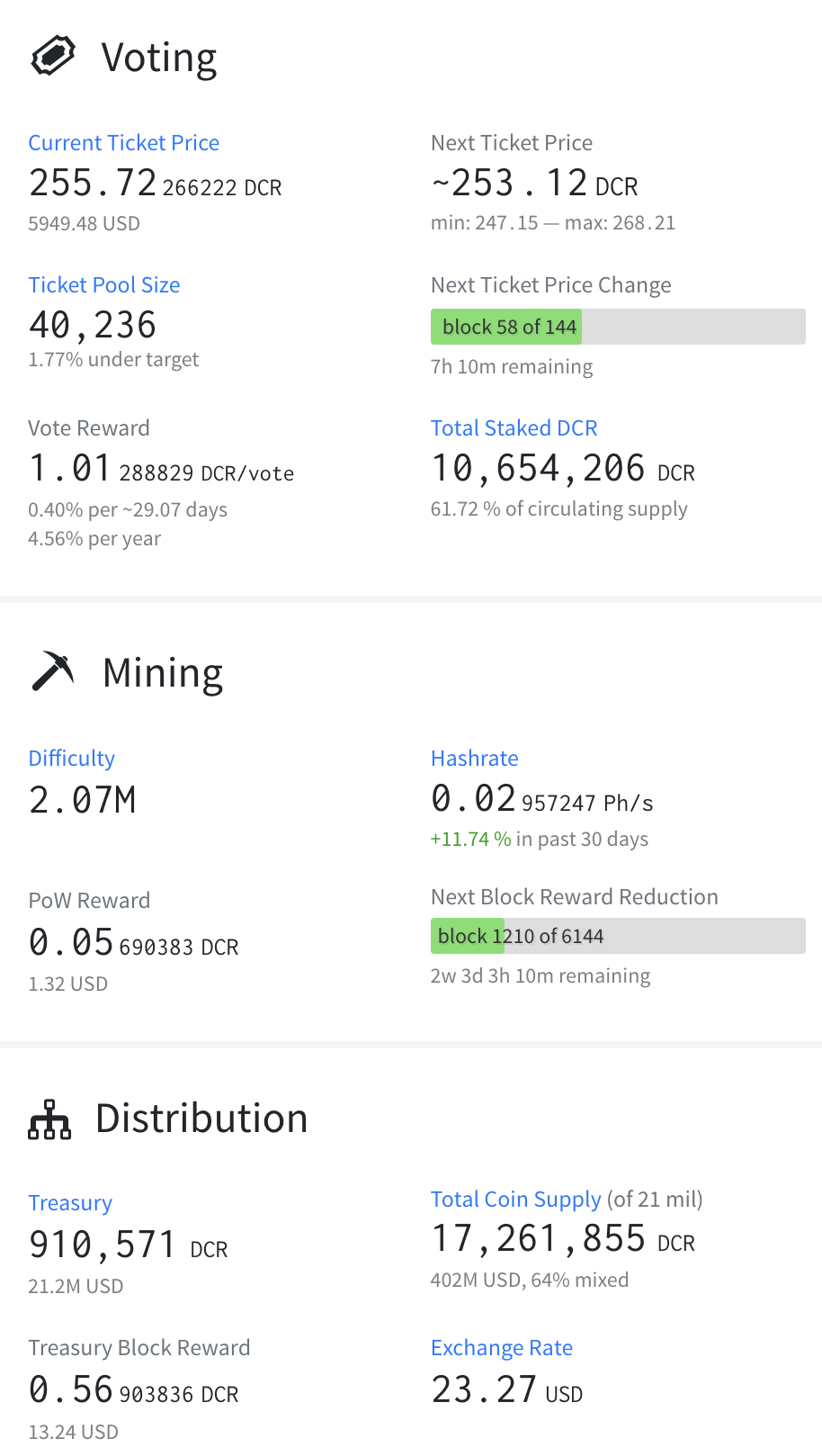Click the 10,654,206 DCR staked value

(562, 469)
